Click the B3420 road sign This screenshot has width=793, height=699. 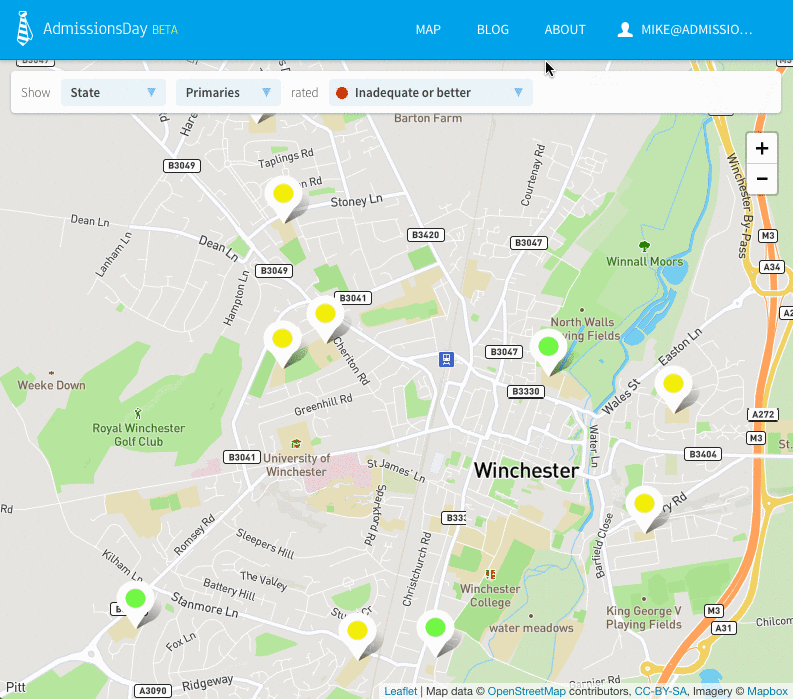tap(426, 235)
